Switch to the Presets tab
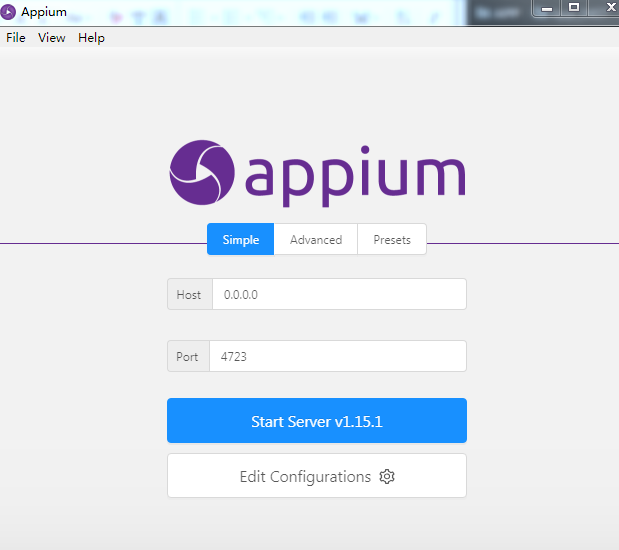Image resolution: width=619 pixels, height=550 pixels. click(x=392, y=239)
